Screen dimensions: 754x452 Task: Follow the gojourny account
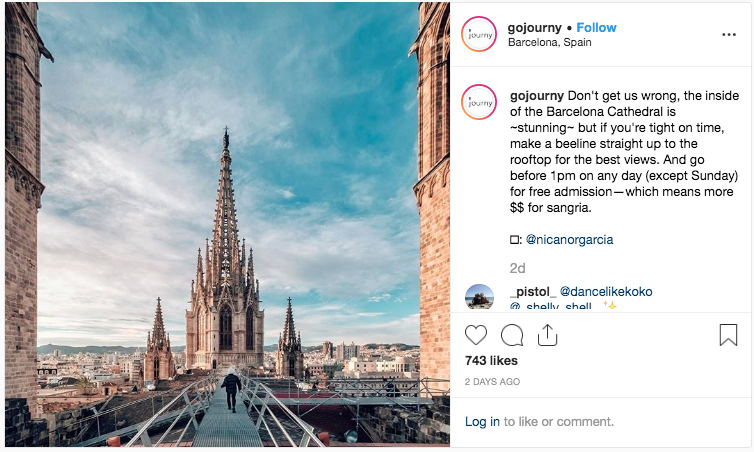[x=597, y=27]
